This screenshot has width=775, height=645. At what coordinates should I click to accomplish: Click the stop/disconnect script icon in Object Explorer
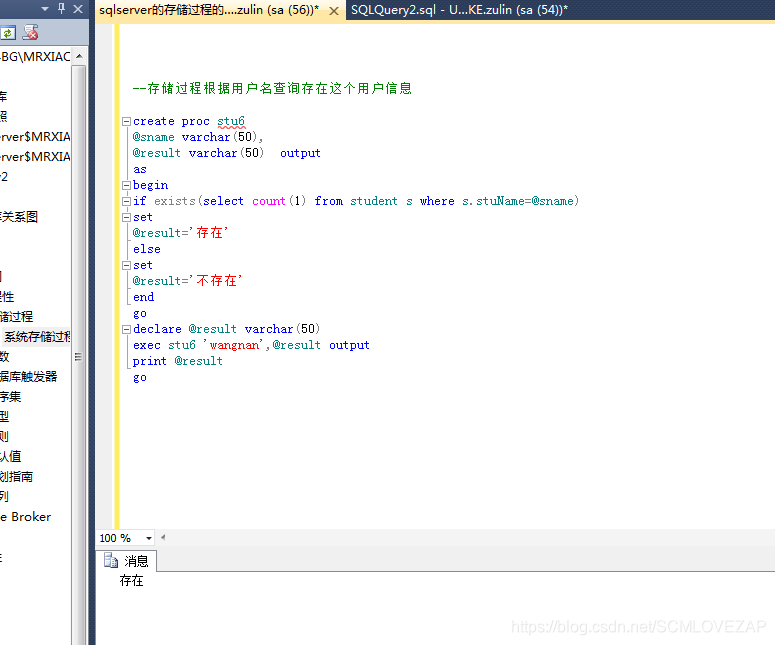[31, 32]
